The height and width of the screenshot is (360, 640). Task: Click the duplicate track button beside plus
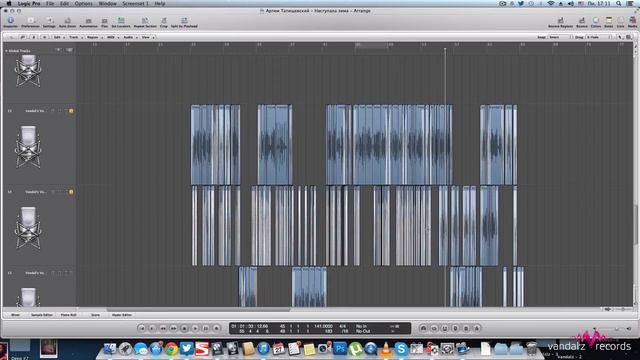point(69,50)
